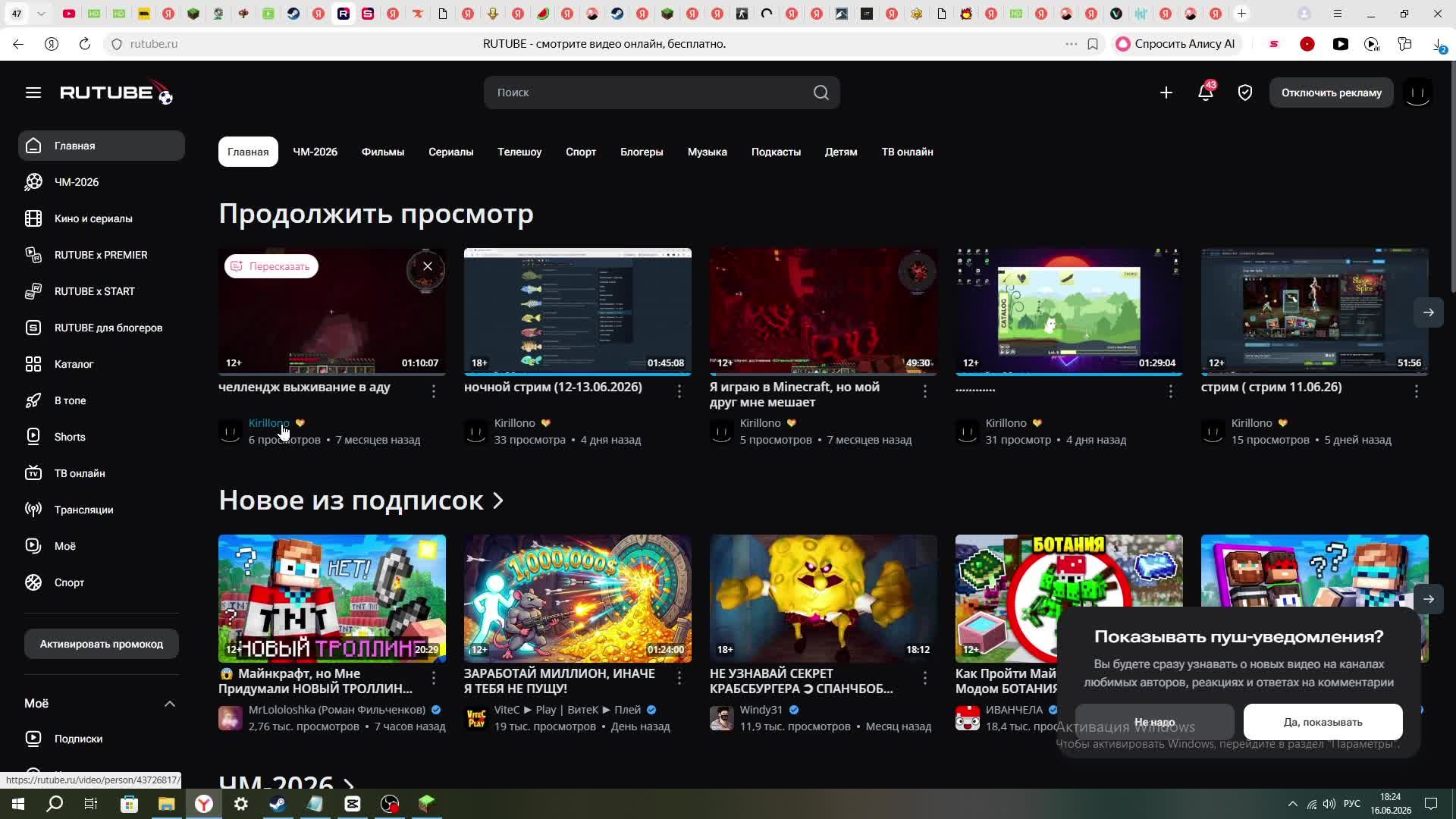Open options for the '............' video

[x=1171, y=391]
